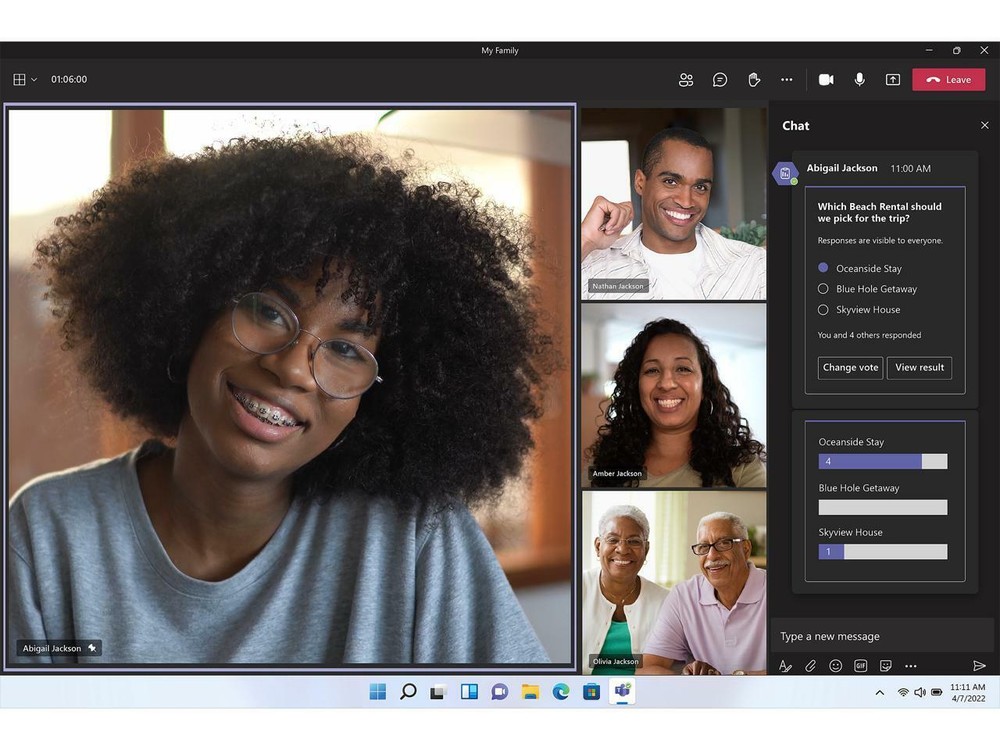Viewport: 1000px width, 750px height.
Task: Click the Oceanside Stay result bar
Action: pos(882,462)
